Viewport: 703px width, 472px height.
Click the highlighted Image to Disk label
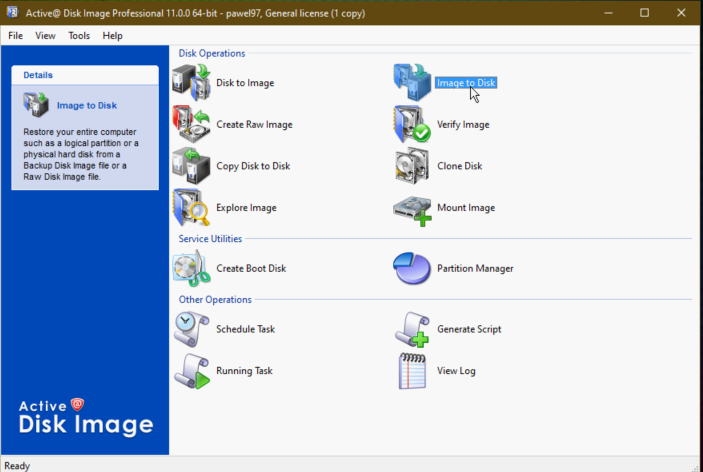[465, 82]
